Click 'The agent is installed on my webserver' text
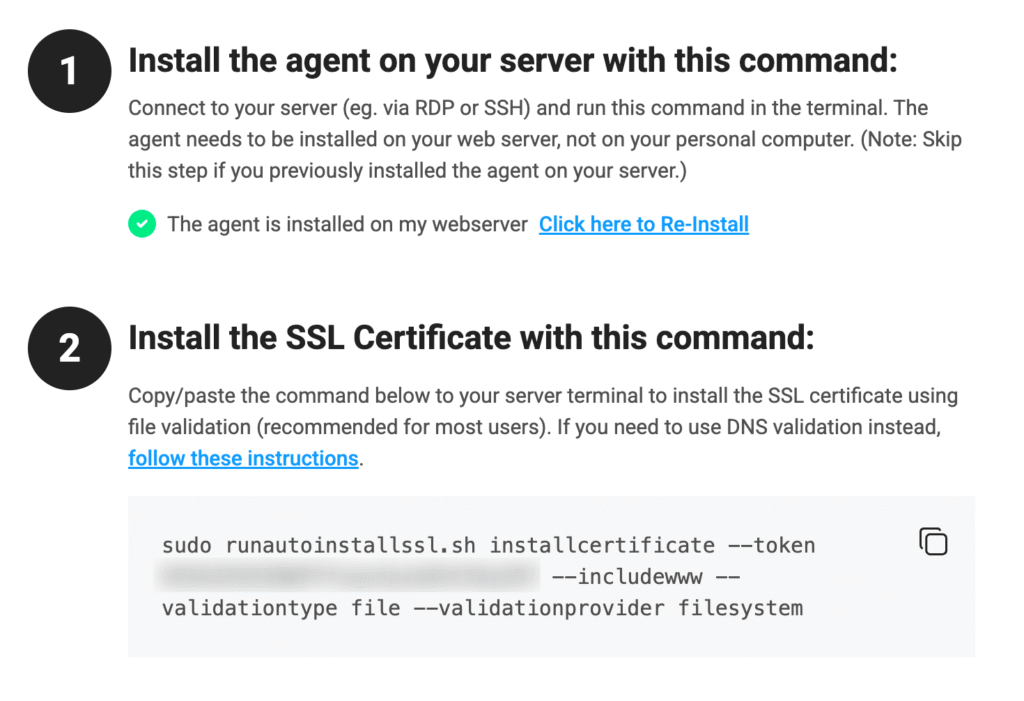 pos(347,224)
